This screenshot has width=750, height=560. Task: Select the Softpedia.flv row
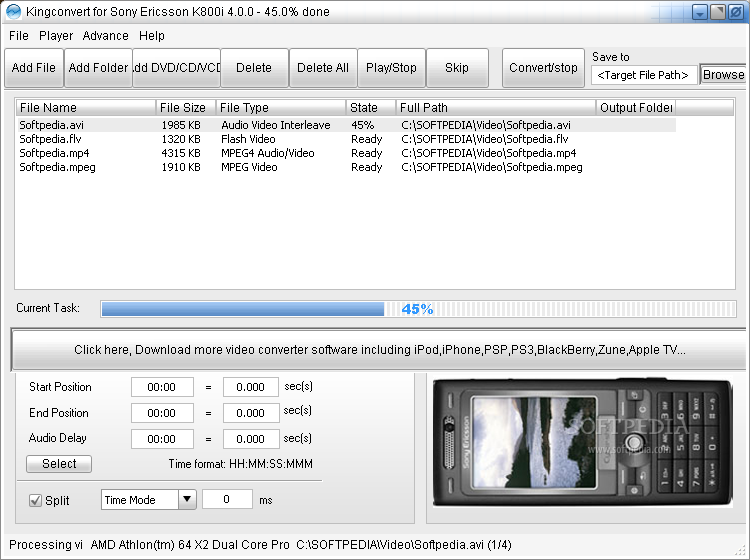click(x=346, y=139)
